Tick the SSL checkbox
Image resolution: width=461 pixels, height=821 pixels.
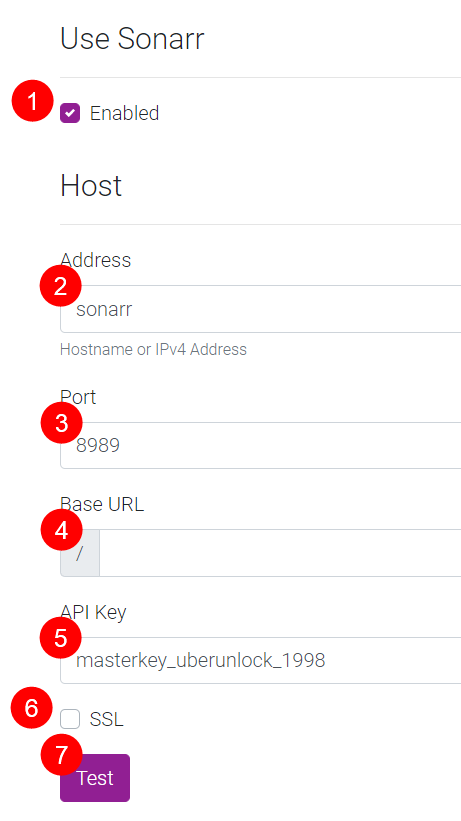[x=70, y=719]
